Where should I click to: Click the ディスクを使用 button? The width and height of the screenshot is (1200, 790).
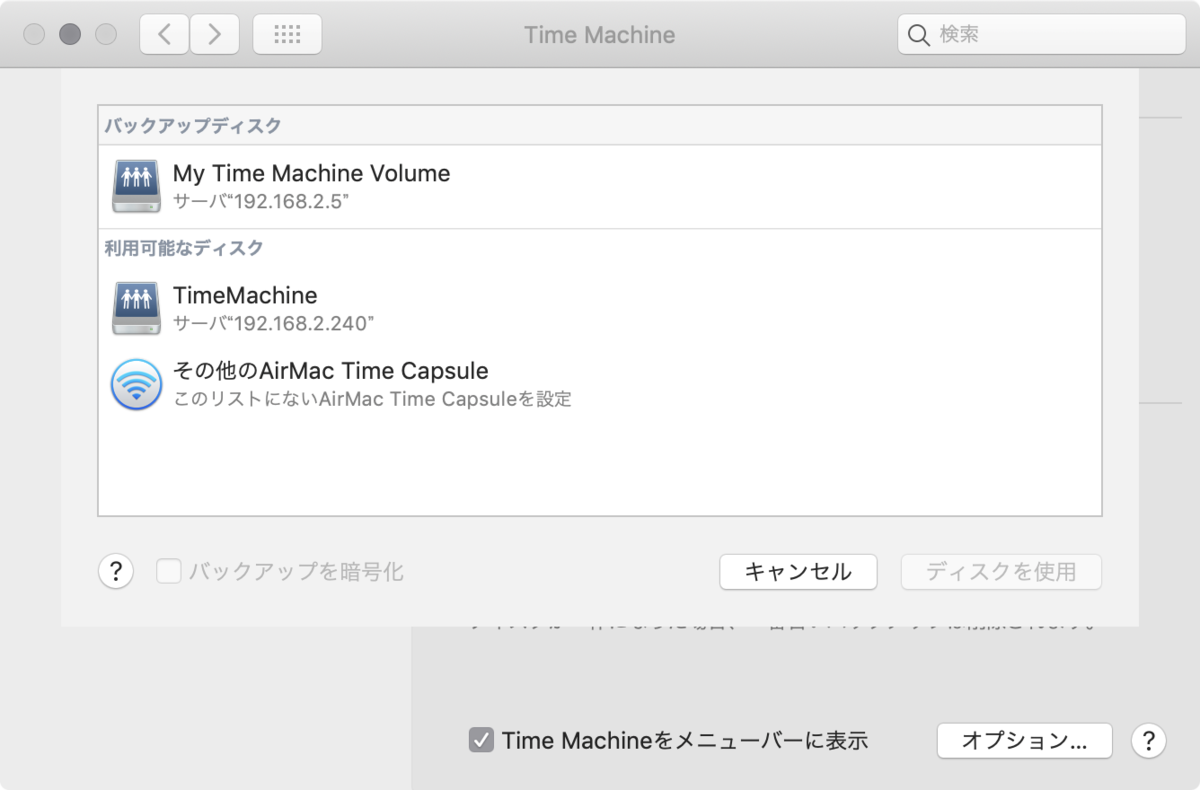1001,572
